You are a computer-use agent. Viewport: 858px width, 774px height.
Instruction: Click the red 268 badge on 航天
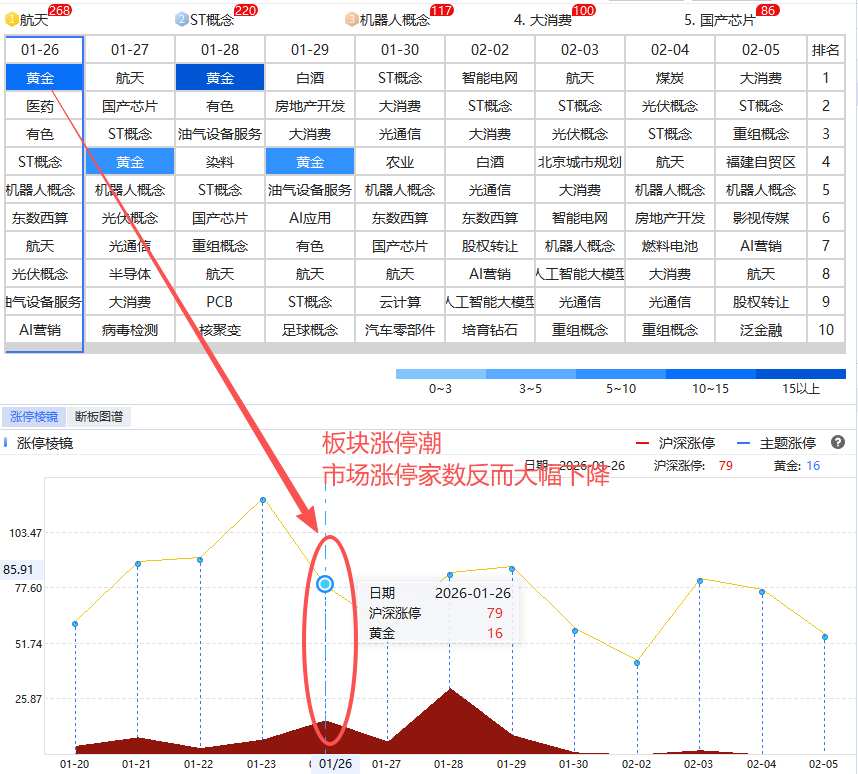[x=59, y=10]
